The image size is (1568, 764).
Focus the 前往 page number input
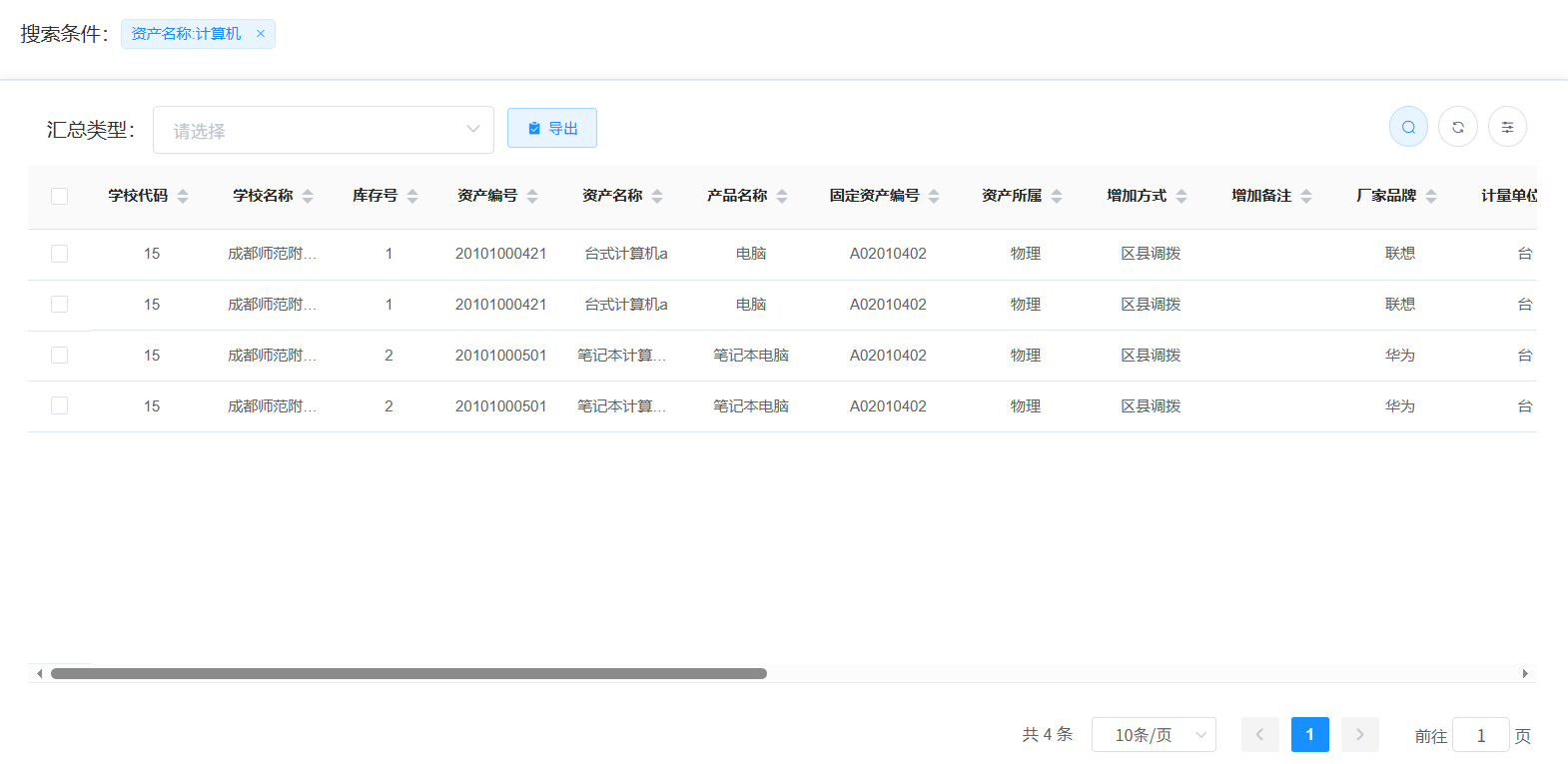pos(1480,735)
